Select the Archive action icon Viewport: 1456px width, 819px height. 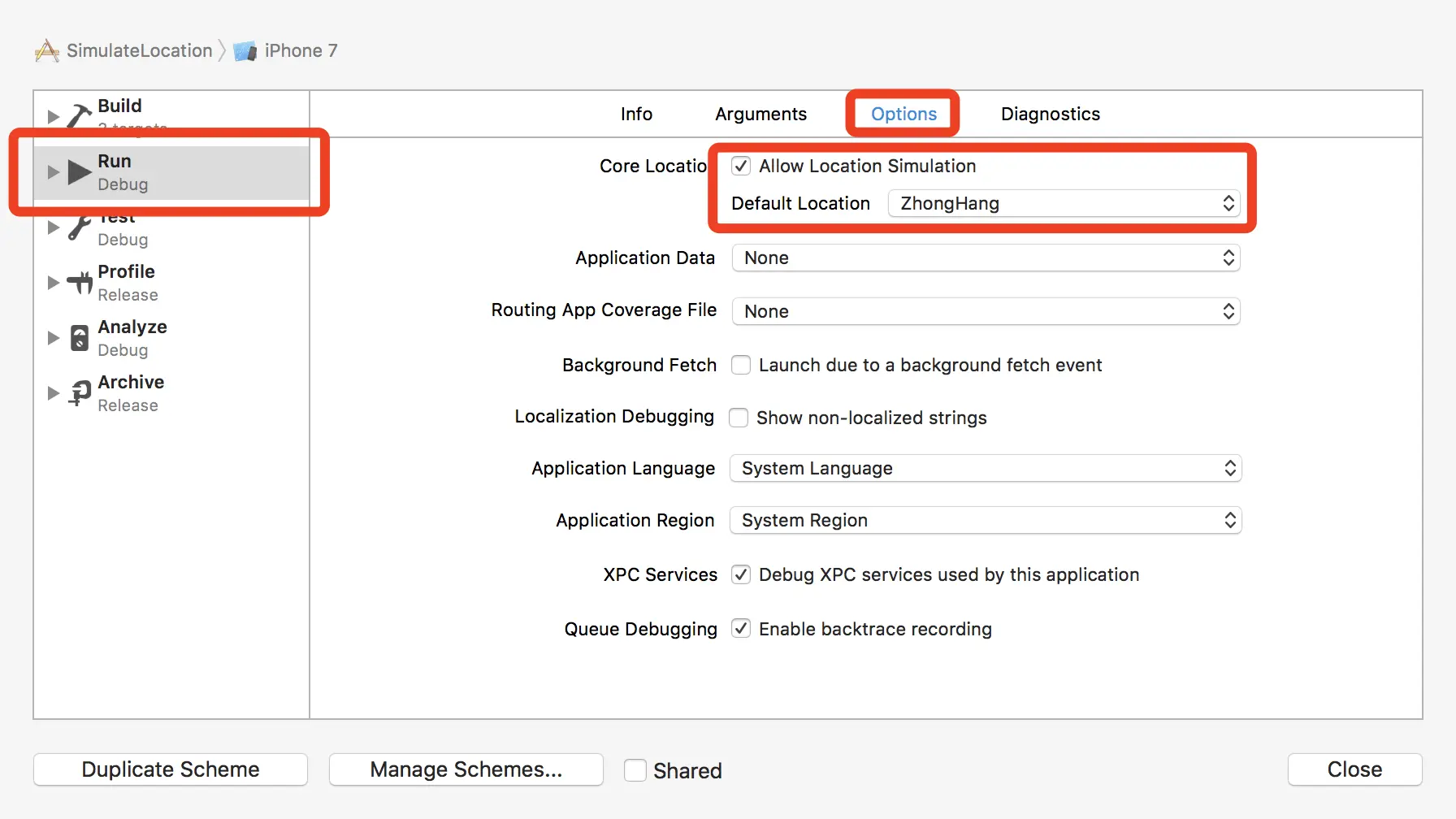pos(80,393)
